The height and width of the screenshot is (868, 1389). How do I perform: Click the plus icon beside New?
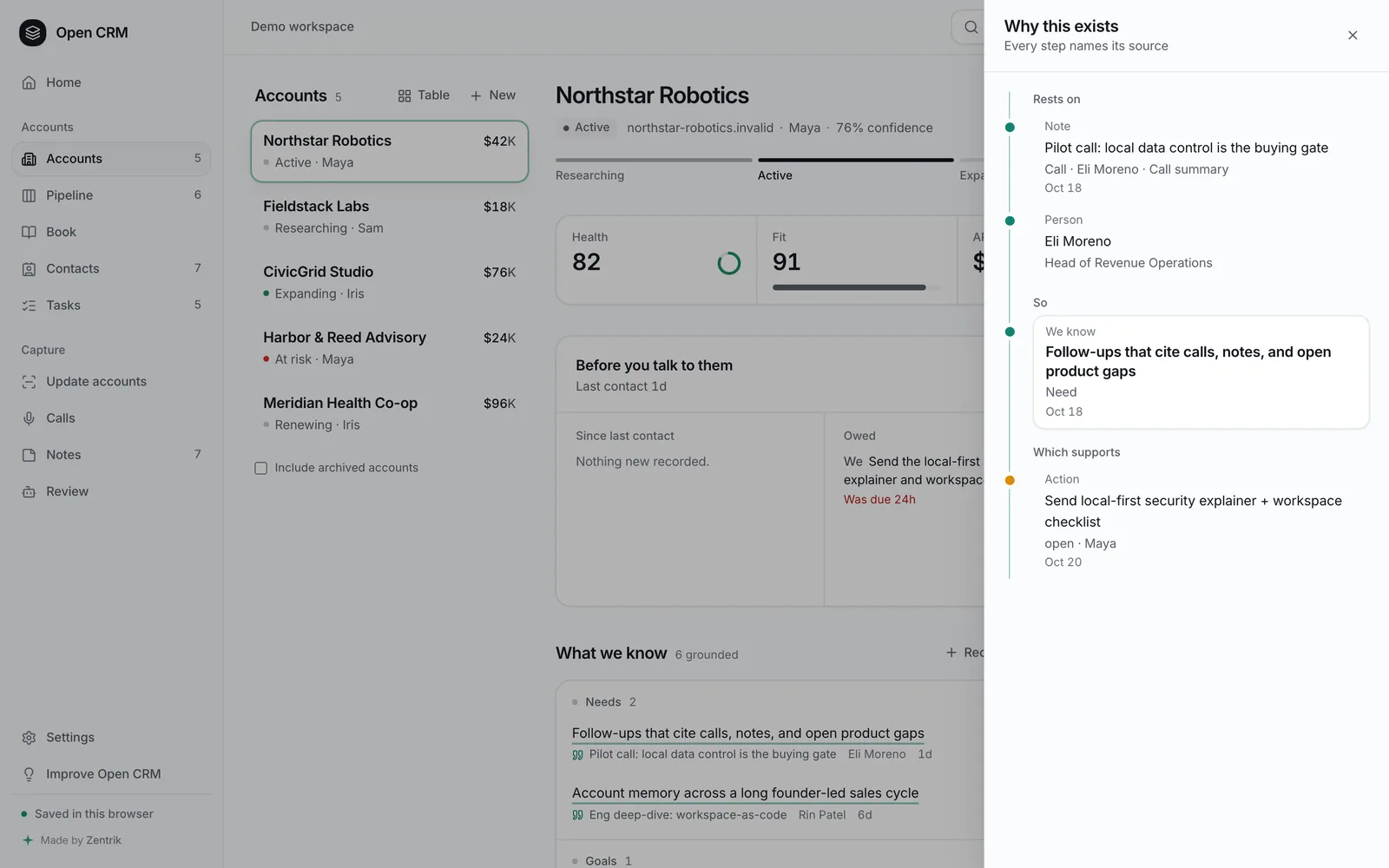[x=476, y=95]
